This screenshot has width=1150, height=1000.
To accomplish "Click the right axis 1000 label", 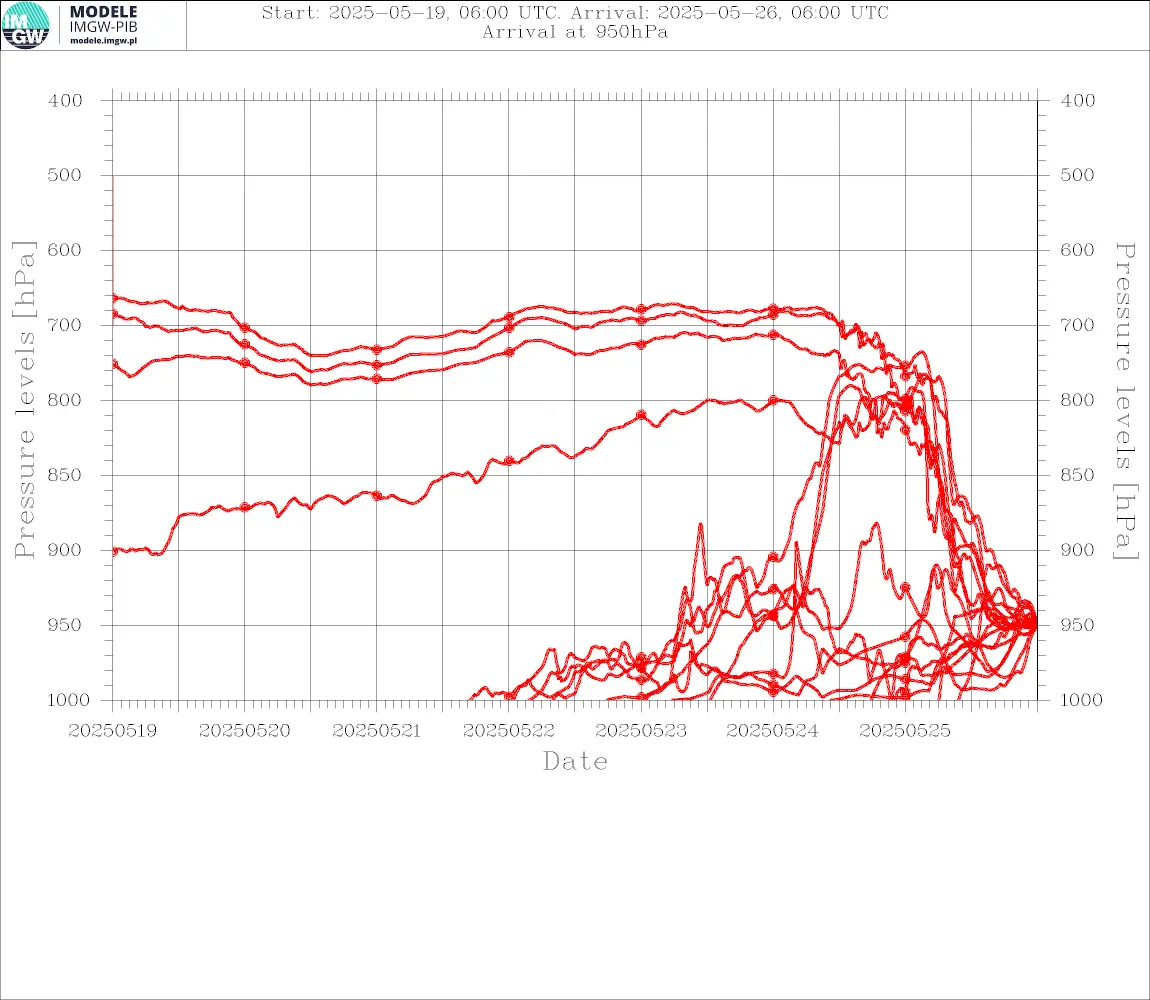I will (1081, 700).
